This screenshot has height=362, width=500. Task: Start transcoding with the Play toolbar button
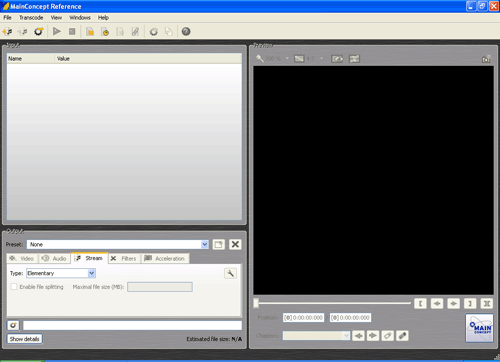pos(57,32)
